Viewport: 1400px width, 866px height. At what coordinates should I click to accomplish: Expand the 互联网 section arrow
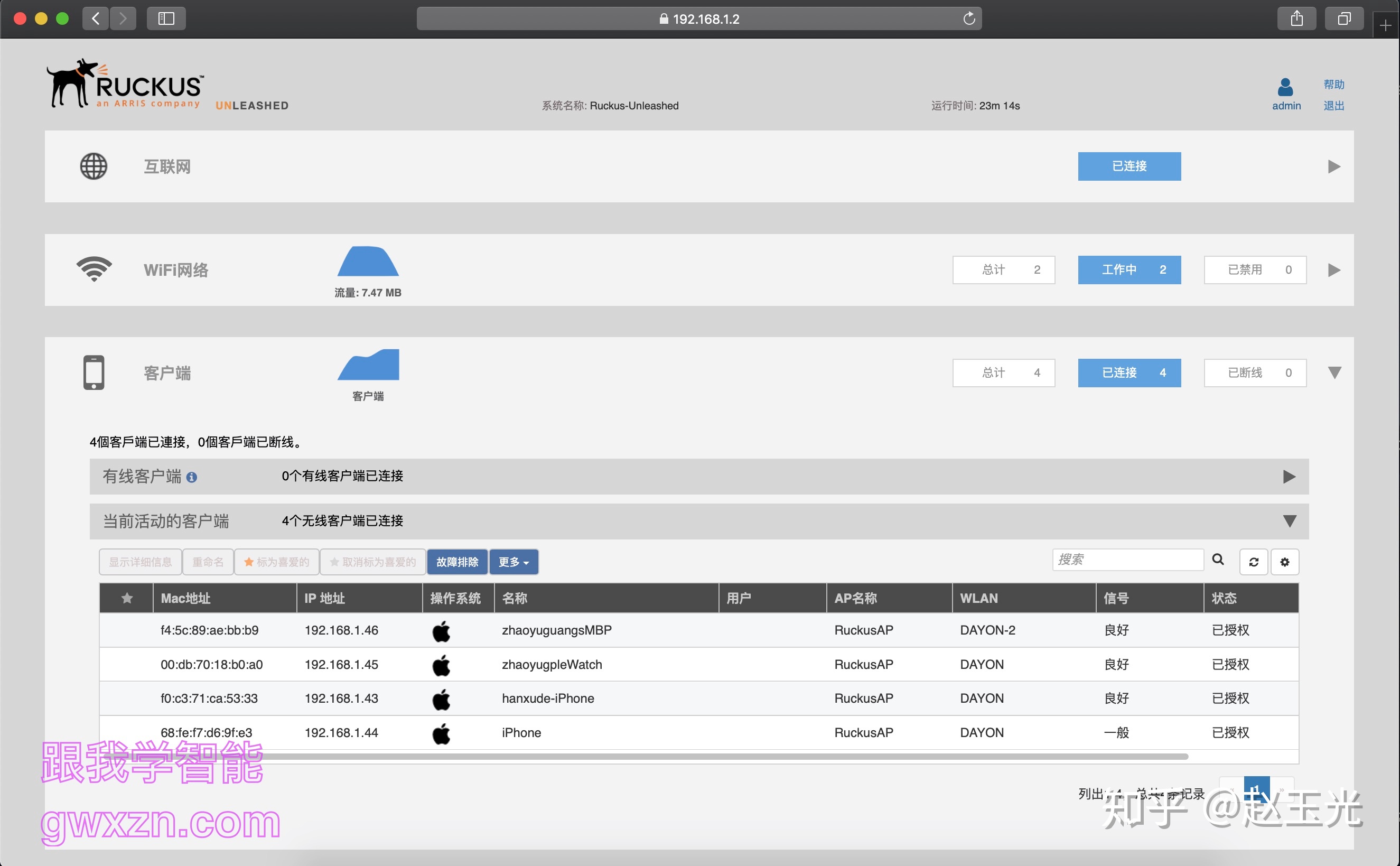coord(1333,166)
